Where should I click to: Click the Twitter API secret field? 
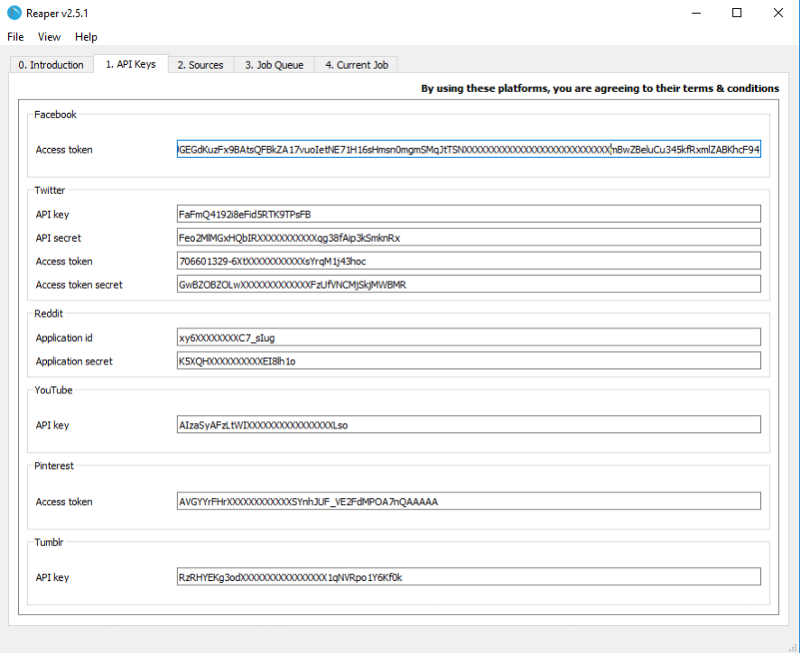coord(468,237)
